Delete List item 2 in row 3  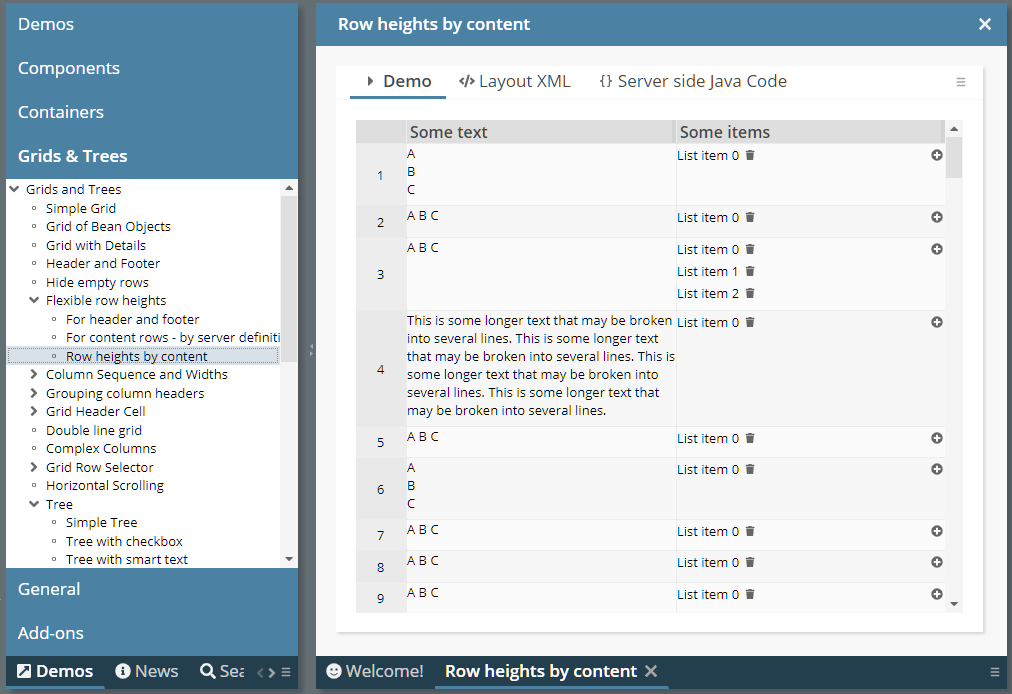750,294
